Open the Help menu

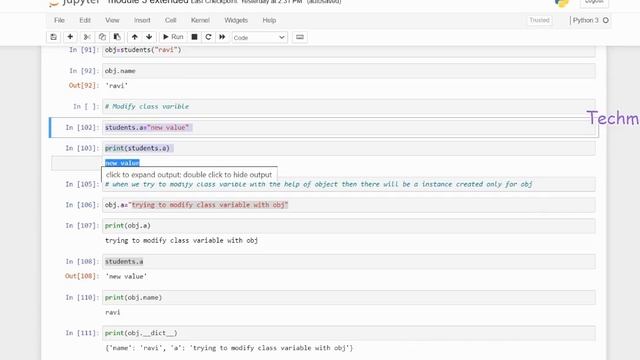pyautogui.click(x=269, y=20)
